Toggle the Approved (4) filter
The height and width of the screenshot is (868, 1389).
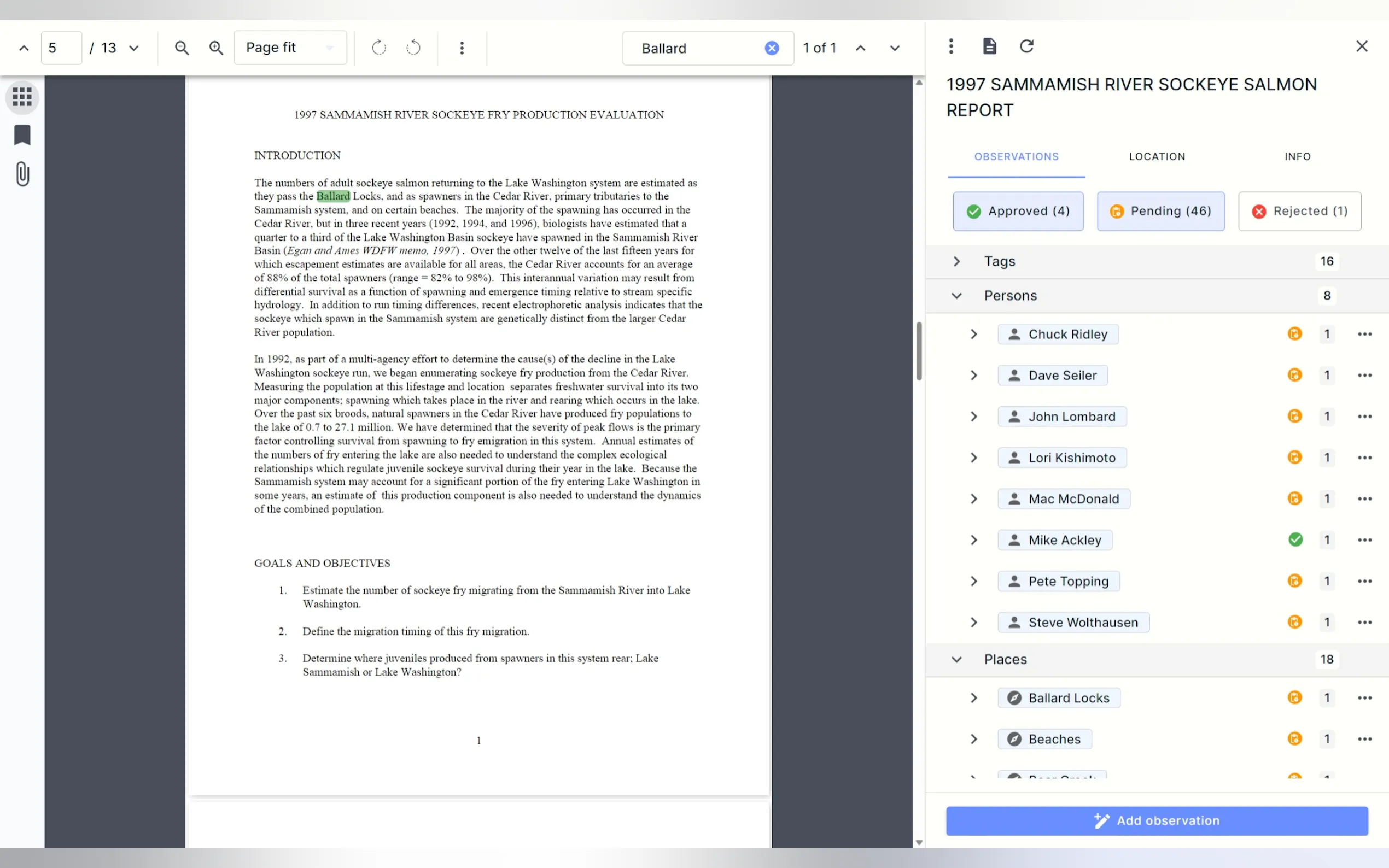[1018, 211]
